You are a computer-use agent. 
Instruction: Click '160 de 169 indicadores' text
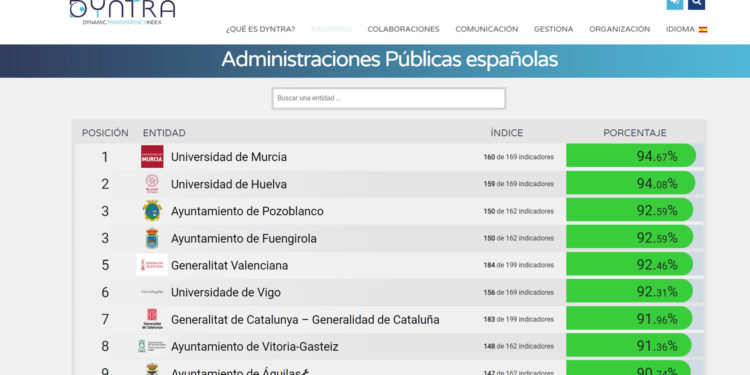[518, 157]
